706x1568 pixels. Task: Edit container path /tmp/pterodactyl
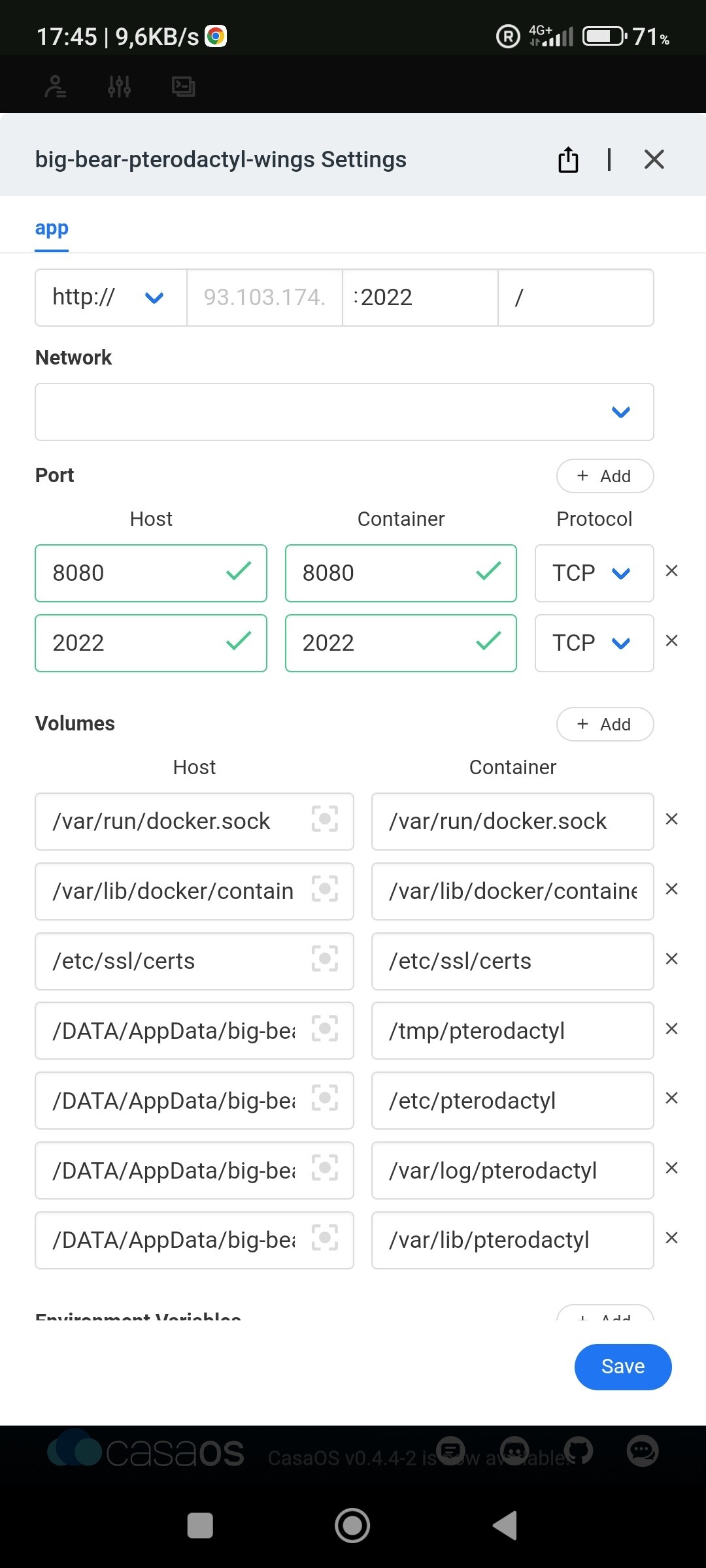click(x=513, y=1031)
